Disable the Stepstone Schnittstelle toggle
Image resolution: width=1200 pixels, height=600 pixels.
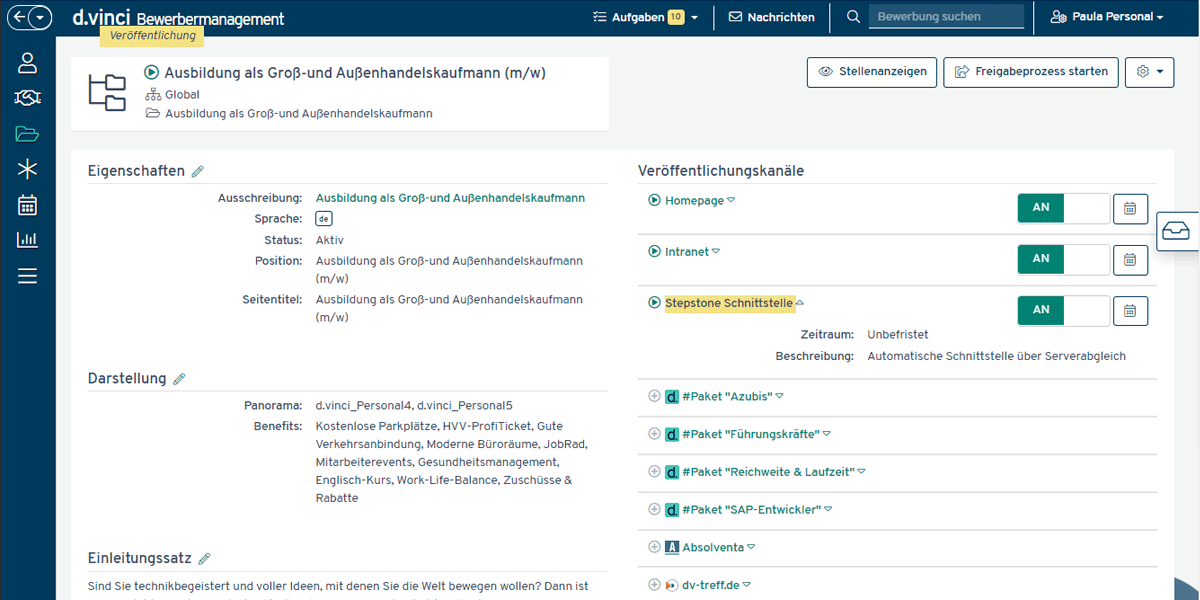click(1063, 310)
